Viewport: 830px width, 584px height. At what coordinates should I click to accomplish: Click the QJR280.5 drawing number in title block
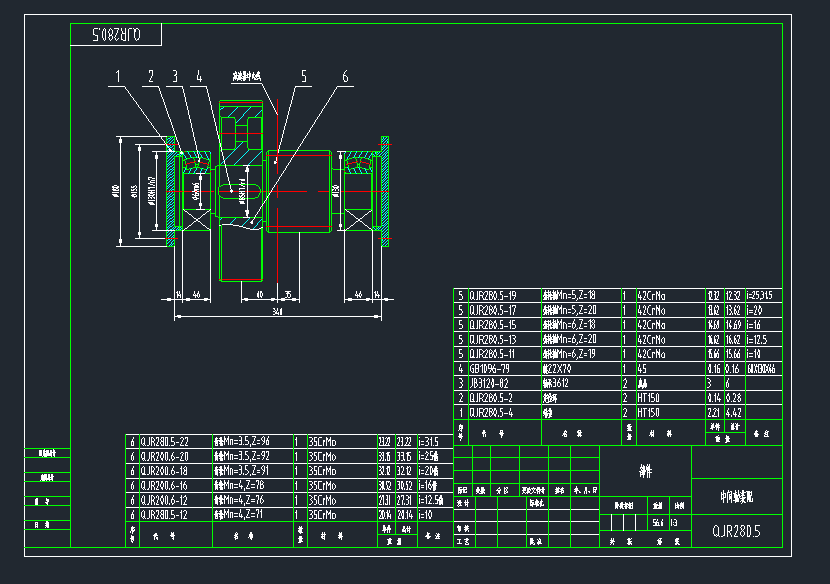coord(736,531)
